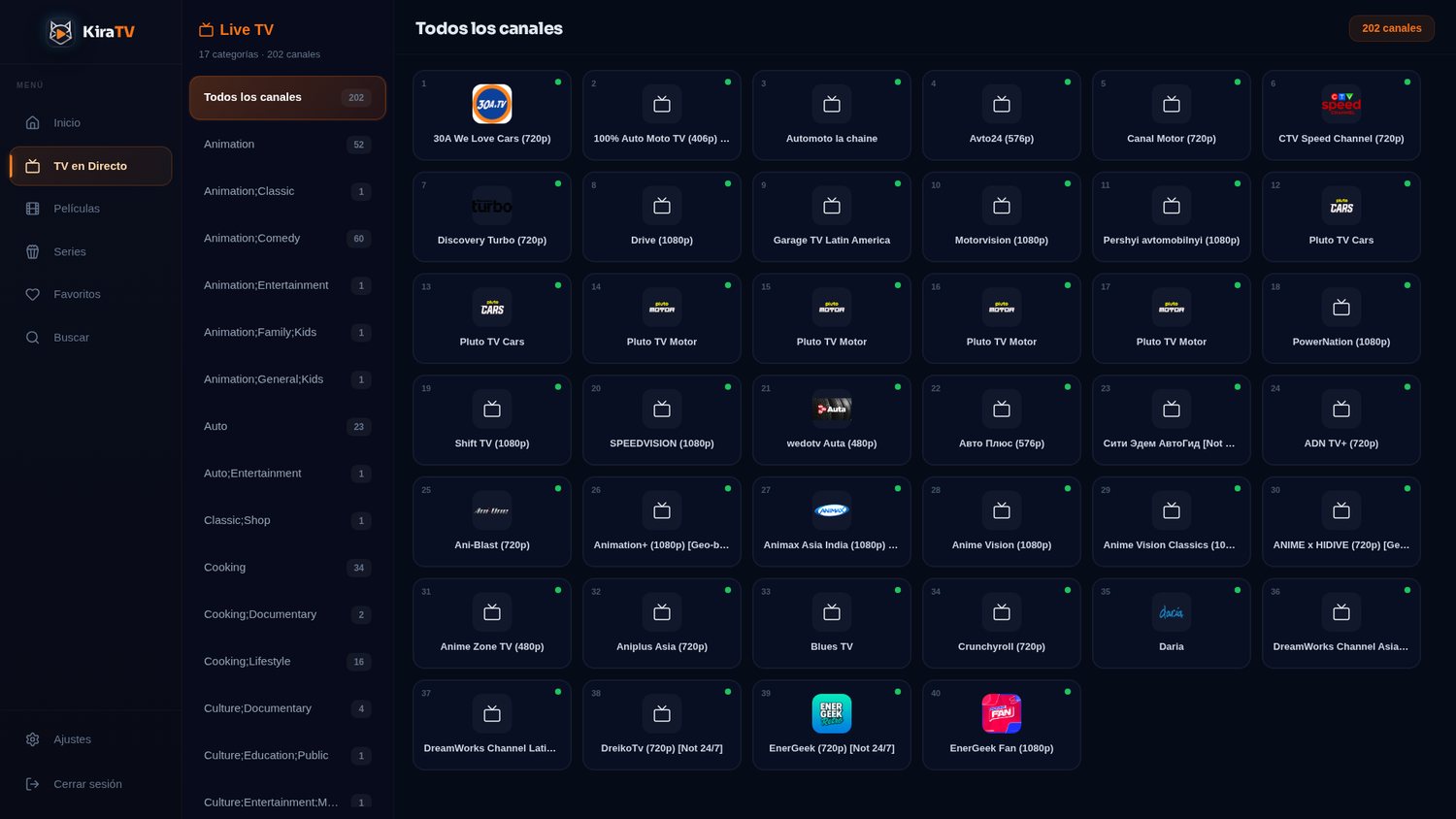Click the Automoto la chaine TV icon

coord(832,104)
